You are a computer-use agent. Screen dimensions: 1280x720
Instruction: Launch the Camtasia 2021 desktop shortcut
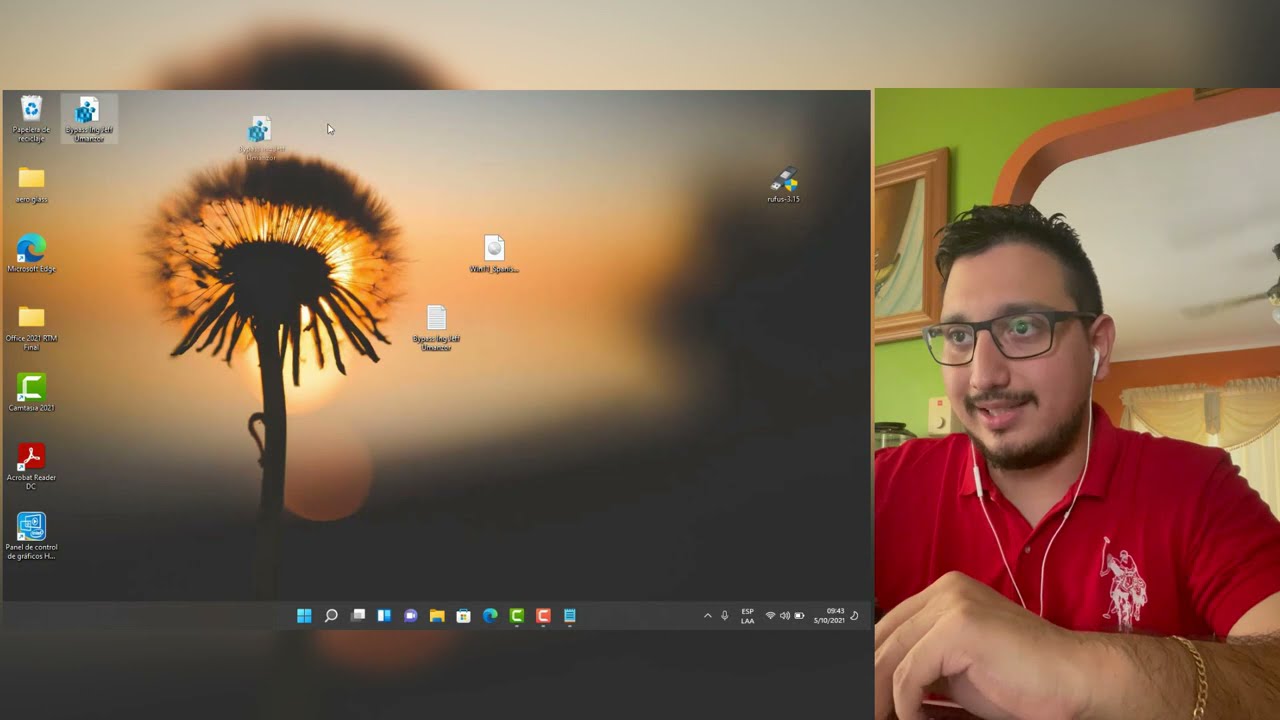click(x=31, y=393)
